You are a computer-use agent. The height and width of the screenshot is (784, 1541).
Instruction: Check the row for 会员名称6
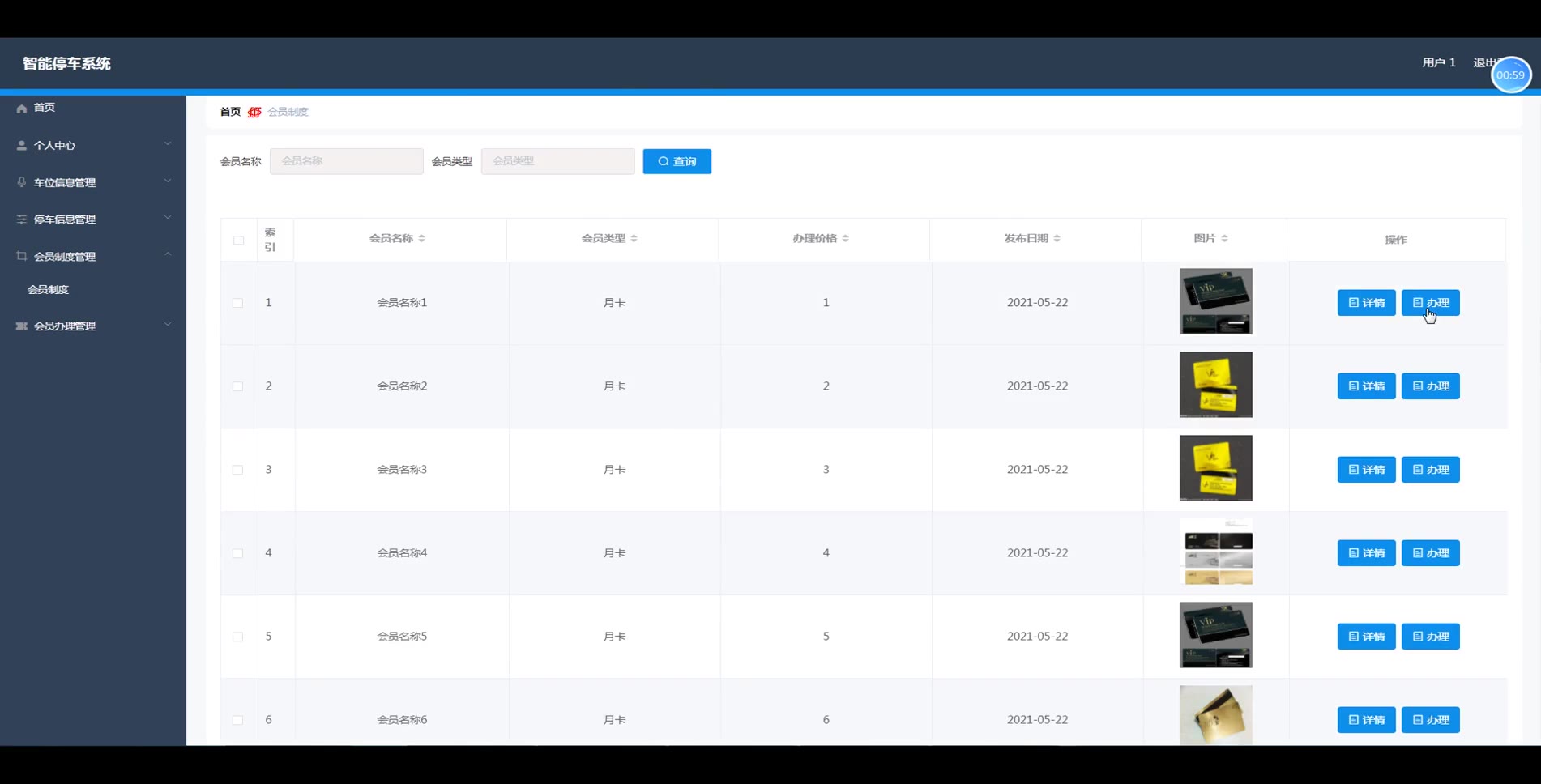(238, 720)
